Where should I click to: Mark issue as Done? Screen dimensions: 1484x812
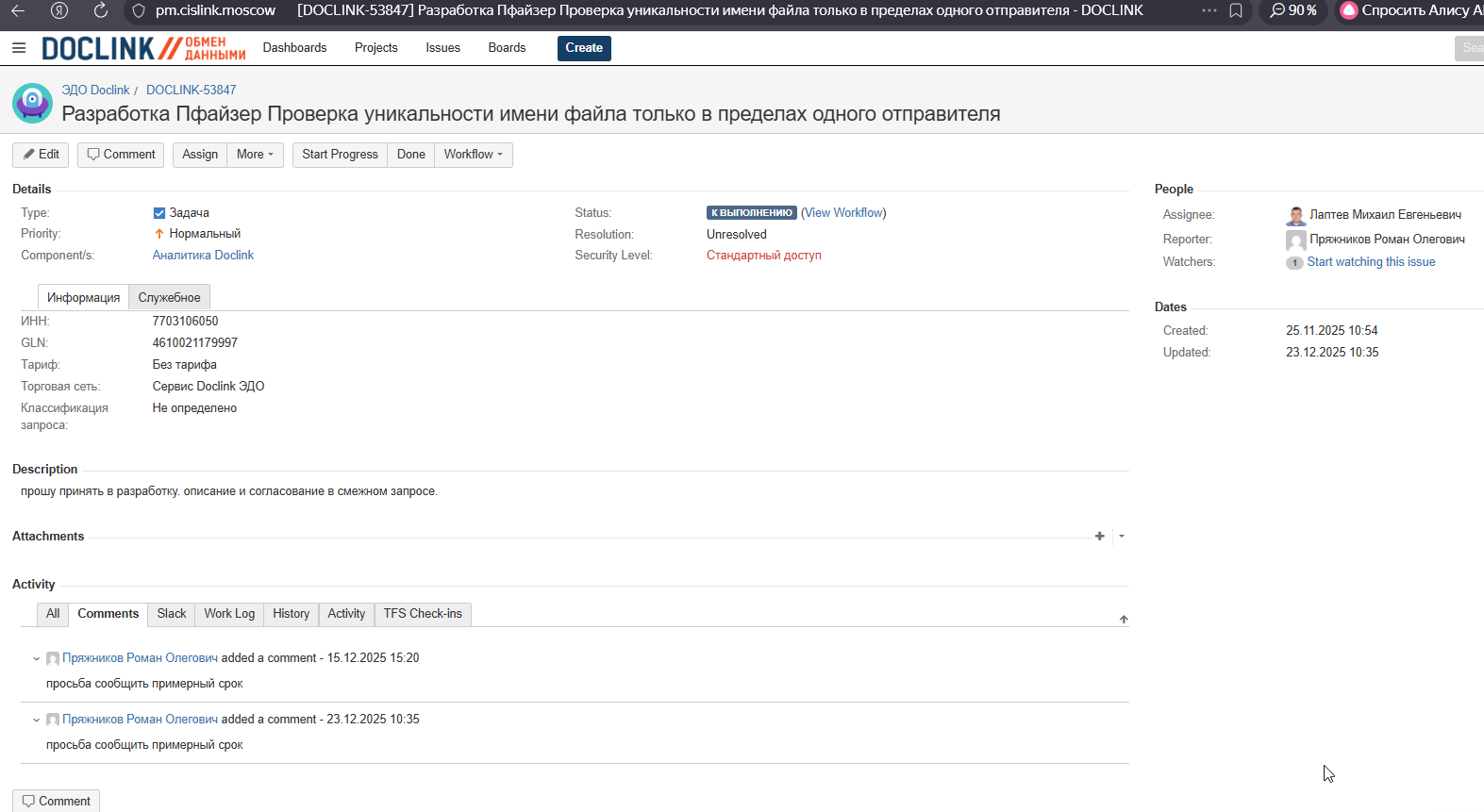click(x=410, y=155)
